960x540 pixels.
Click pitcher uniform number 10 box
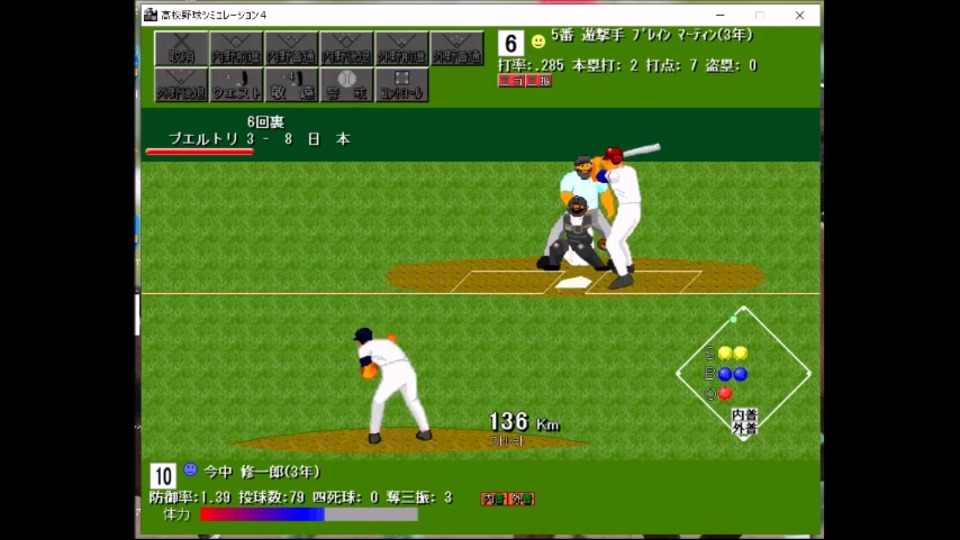point(163,476)
